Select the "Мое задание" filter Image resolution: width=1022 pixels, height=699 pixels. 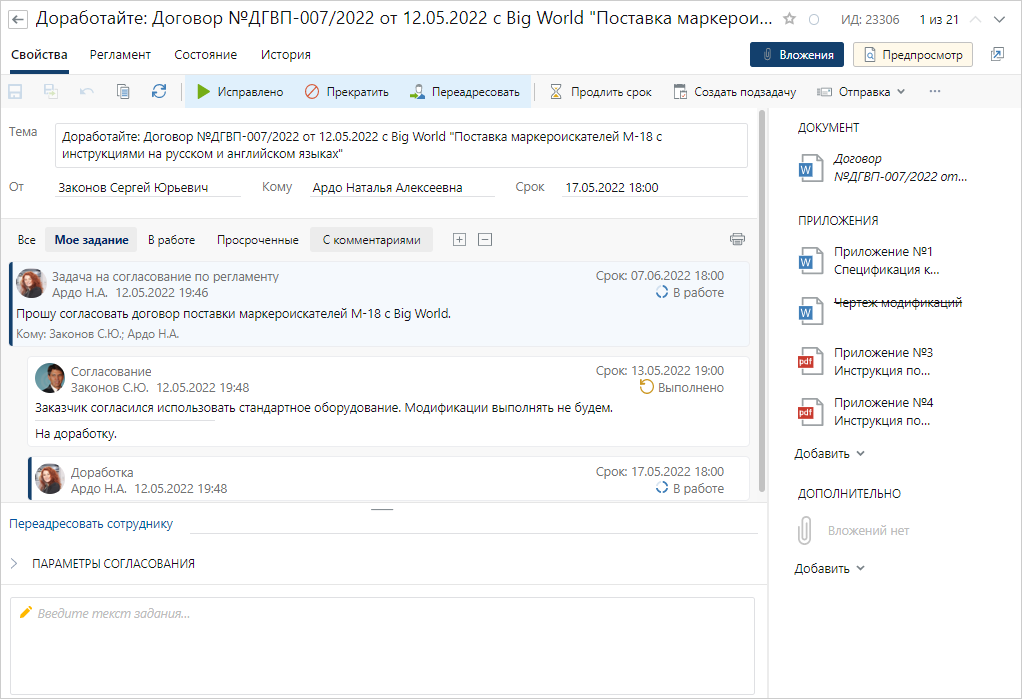click(x=91, y=240)
